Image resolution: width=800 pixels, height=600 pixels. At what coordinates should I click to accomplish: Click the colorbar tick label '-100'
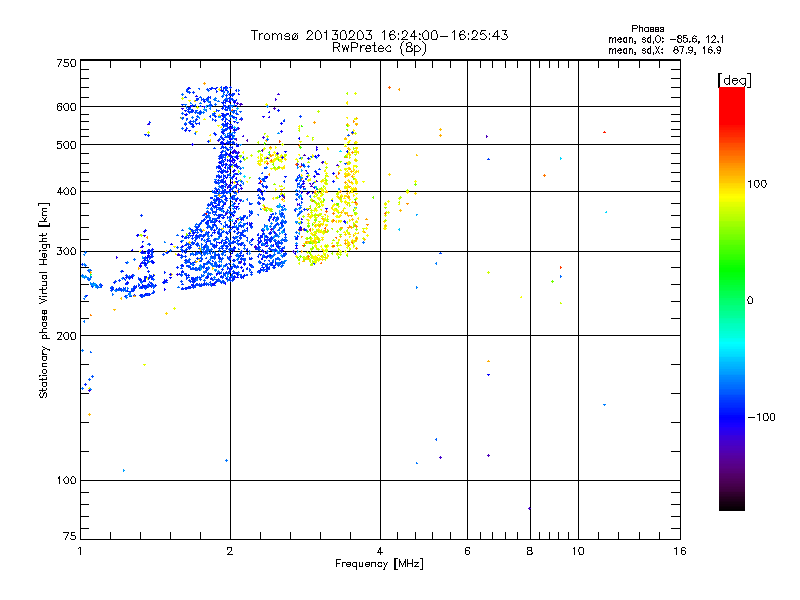[x=762, y=417]
